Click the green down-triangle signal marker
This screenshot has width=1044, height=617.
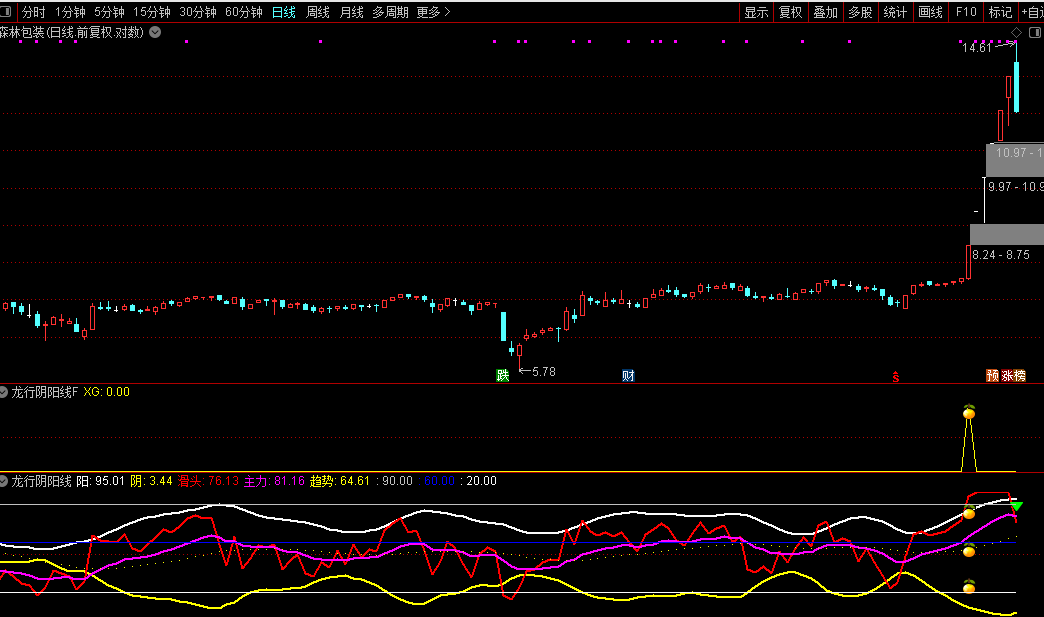(x=1016, y=507)
